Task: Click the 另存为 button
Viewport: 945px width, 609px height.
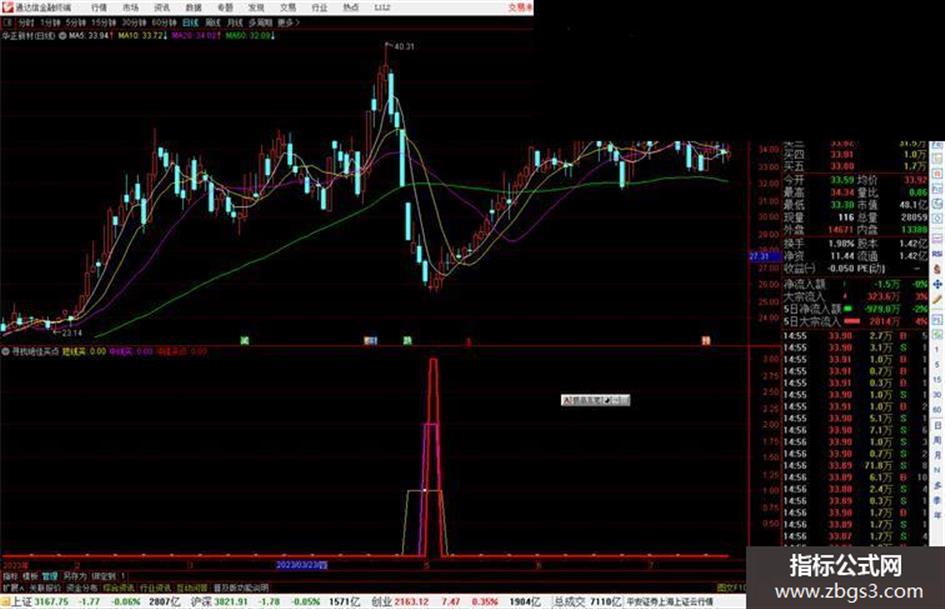Action: point(75,576)
